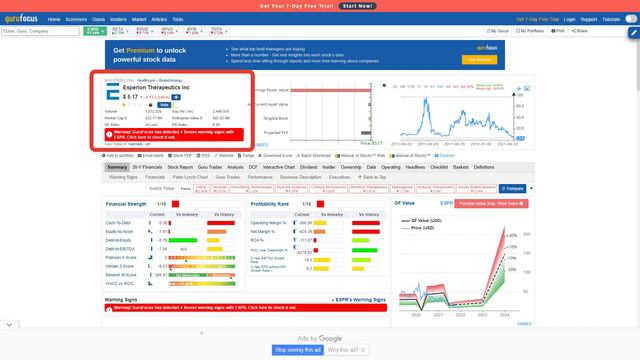Click the Batch Download icon

(298, 156)
